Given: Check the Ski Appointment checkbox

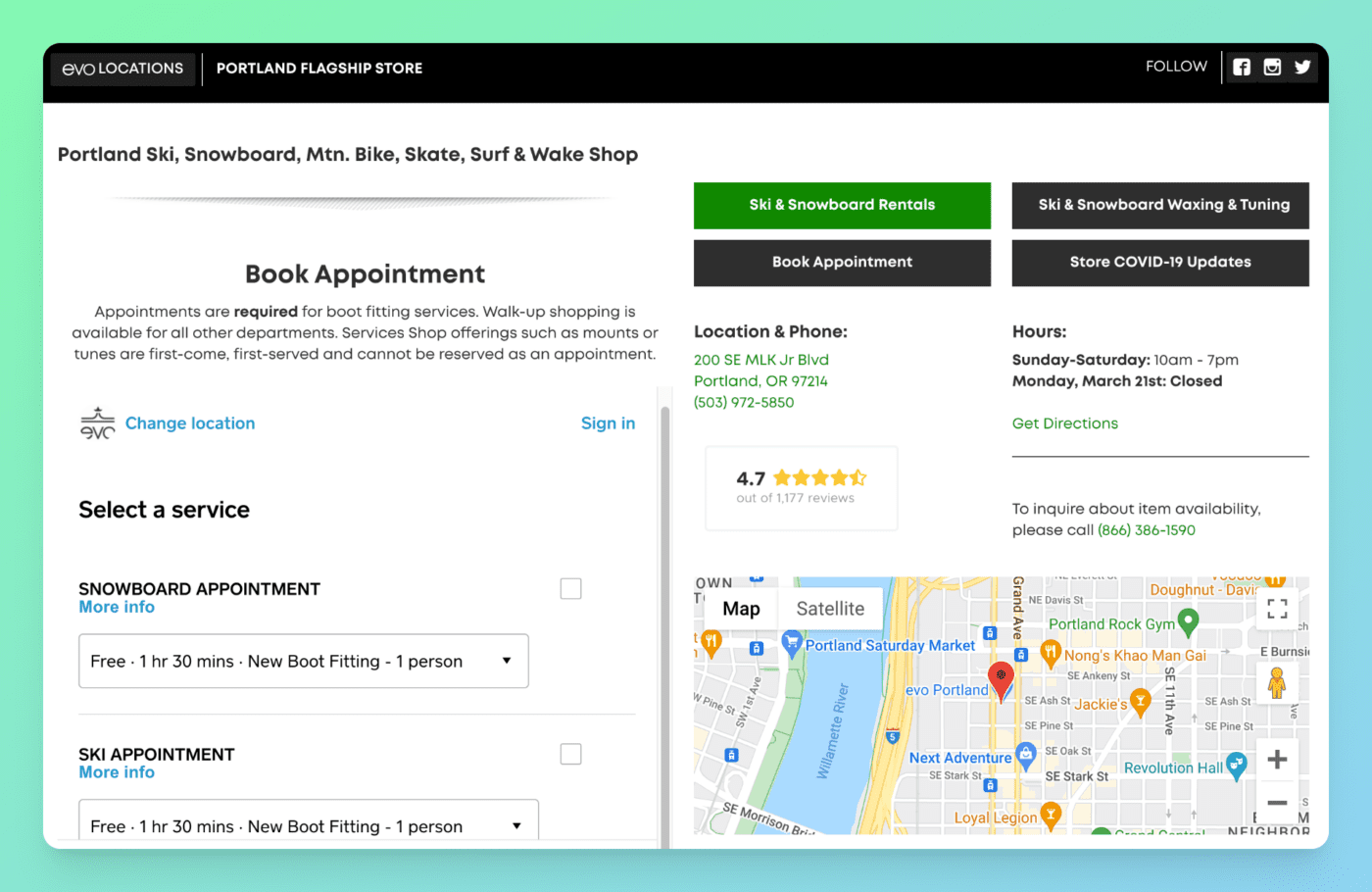Looking at the screenshot, I should coord(570,754).
